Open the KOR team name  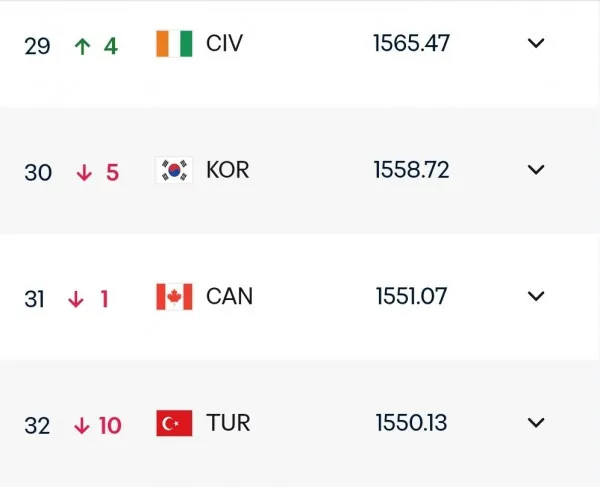(228, 170)
